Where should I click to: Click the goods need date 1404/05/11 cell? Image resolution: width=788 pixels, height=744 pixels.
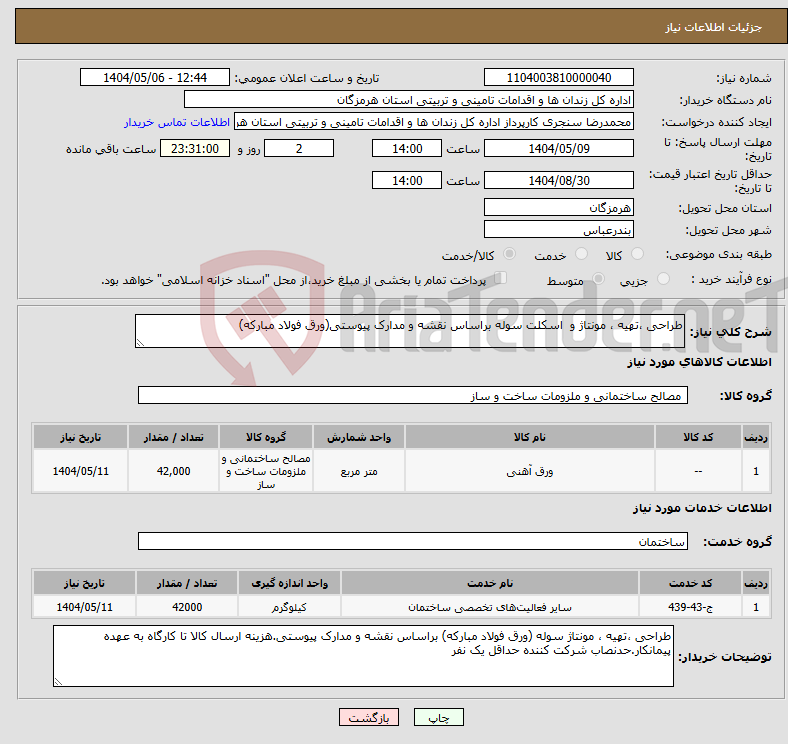[80, 471]
